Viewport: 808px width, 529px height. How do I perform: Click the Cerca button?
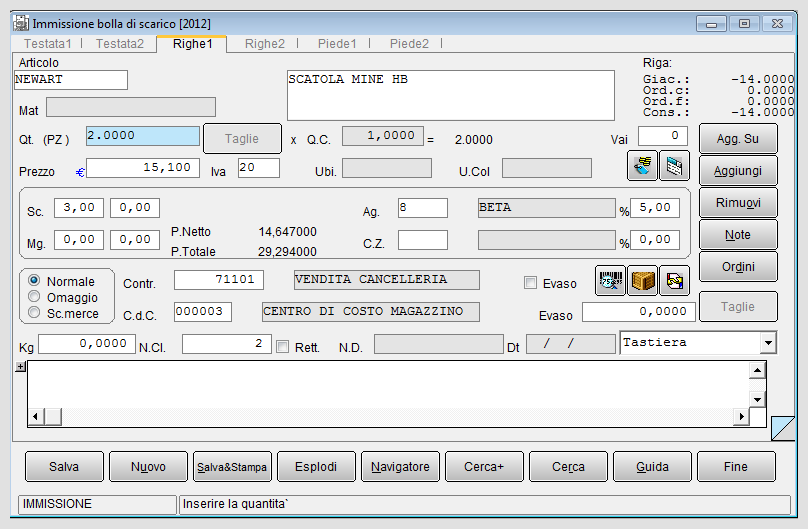point(568,467)
